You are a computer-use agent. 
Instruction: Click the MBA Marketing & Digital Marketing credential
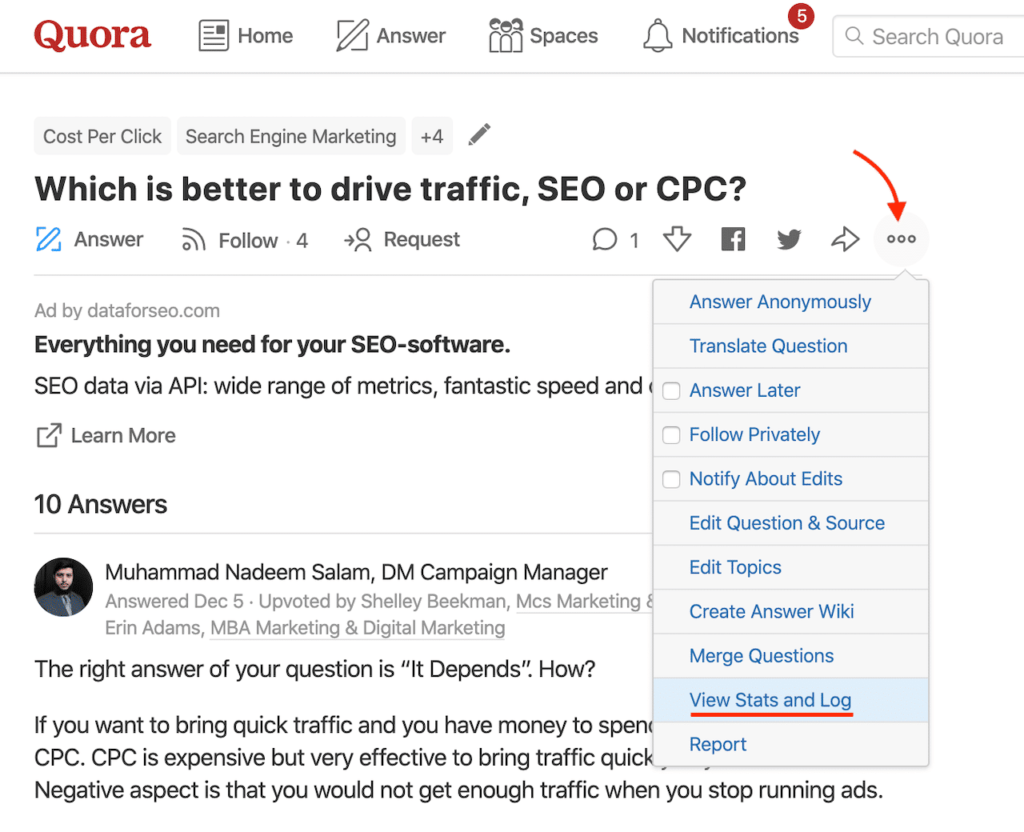pyautogui.click(x=358, y=628)
